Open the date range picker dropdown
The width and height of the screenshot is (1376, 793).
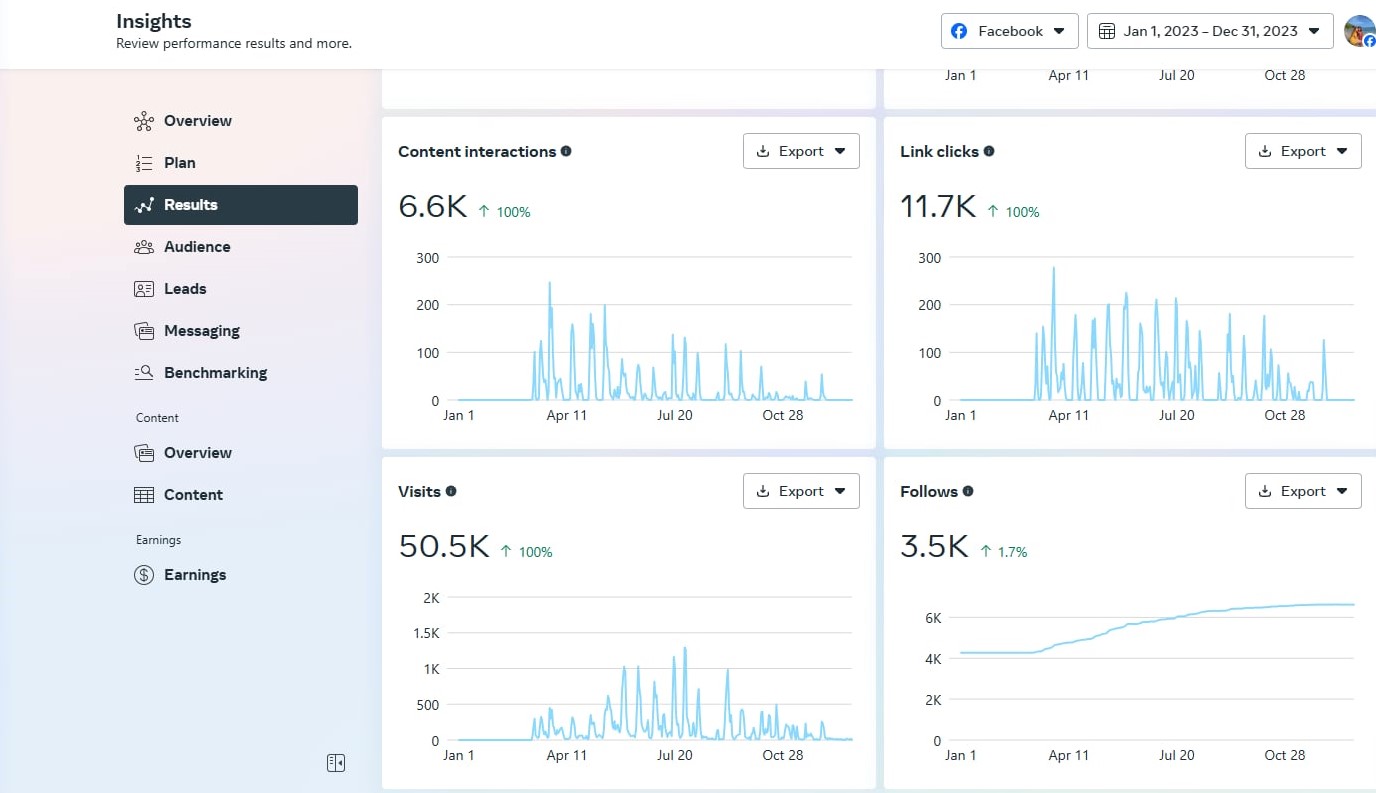pyautogui.click(x=1209, y=31)
